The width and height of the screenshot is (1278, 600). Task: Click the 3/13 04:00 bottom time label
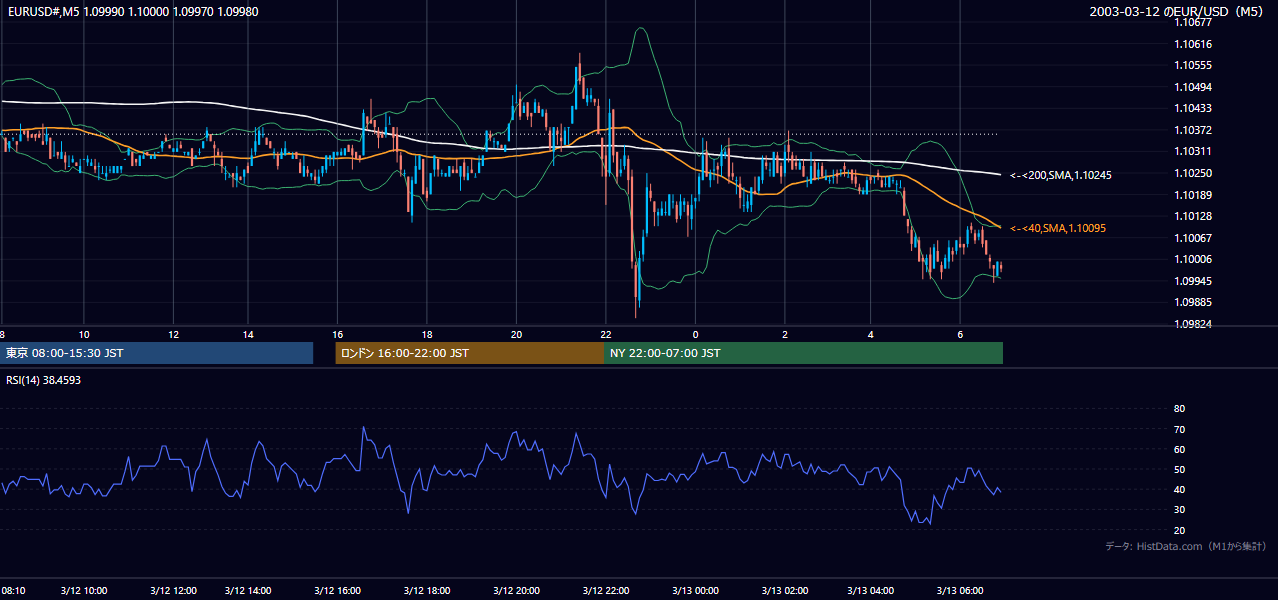[871, 590]
